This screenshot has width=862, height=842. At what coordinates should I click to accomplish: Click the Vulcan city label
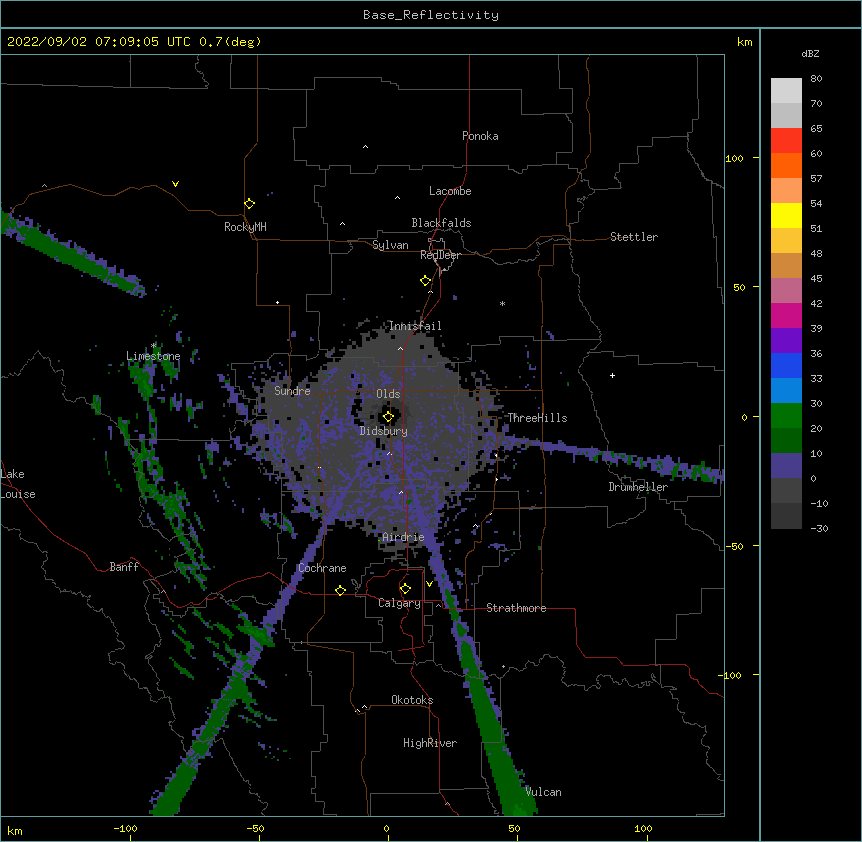(543, 792)
